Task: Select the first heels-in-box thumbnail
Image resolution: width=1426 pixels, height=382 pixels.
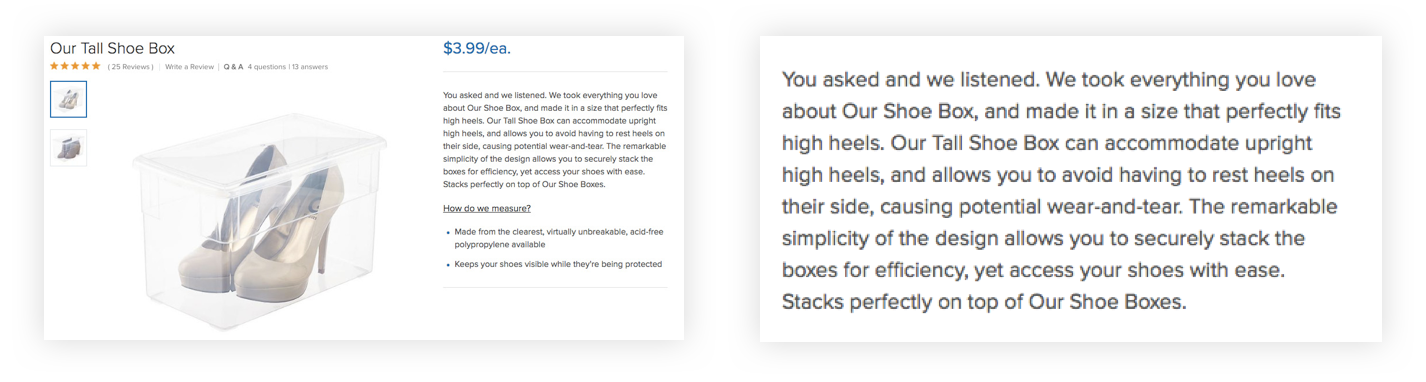Action: pos(68,99)
